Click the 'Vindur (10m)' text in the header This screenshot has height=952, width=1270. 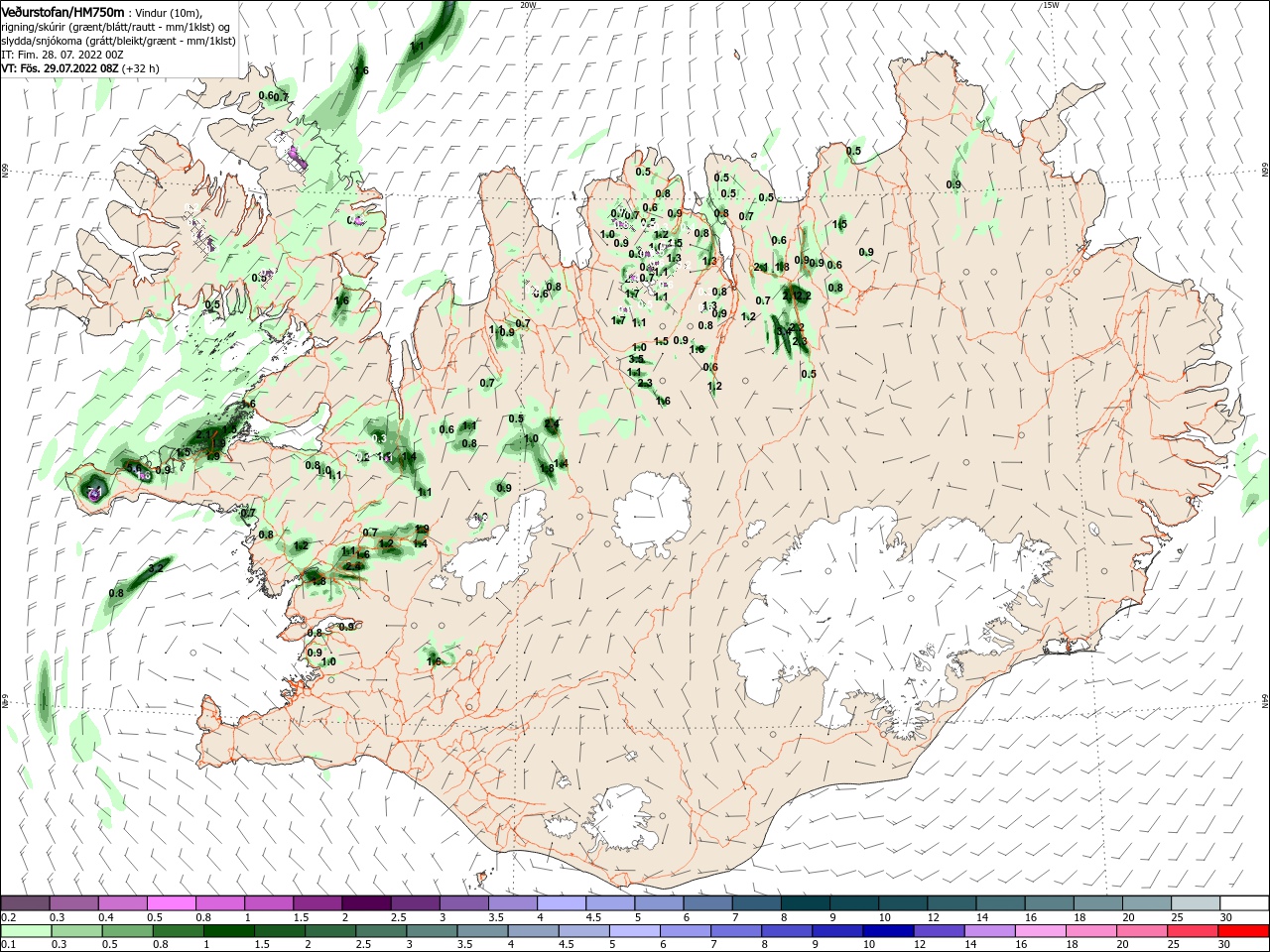tap(168, 12)
